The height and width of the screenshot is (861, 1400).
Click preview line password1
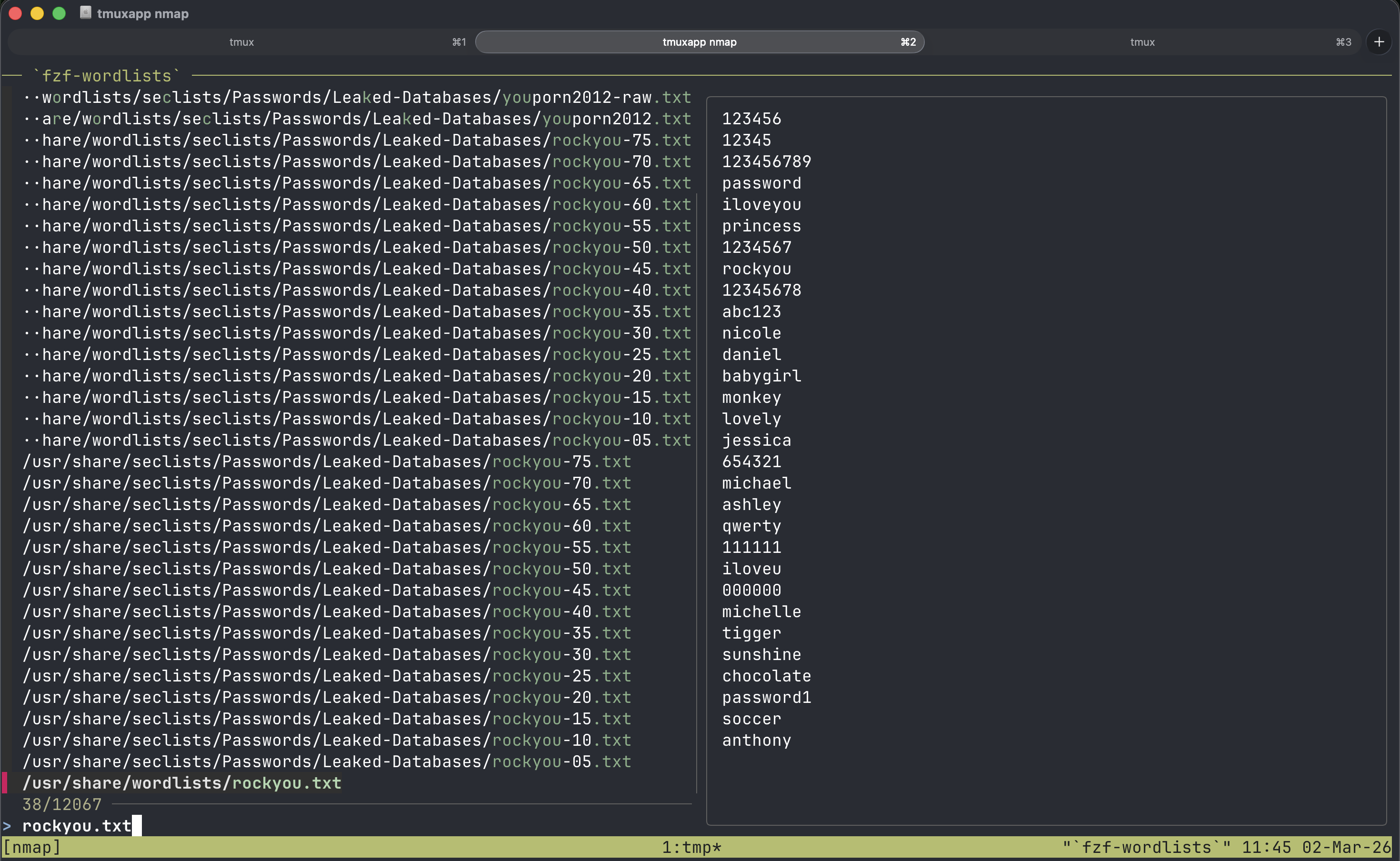pos(766,698)
